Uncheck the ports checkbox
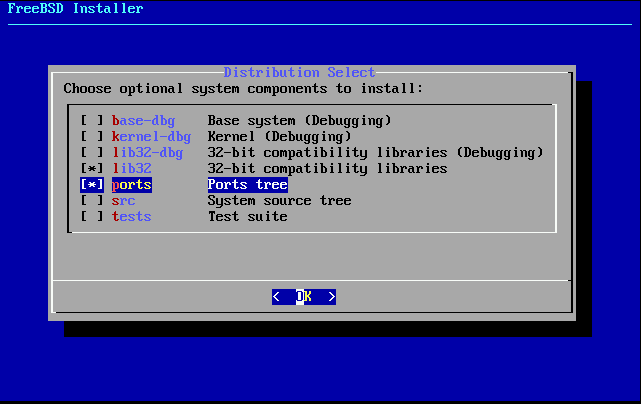641x404 pixels. [92, 184]
